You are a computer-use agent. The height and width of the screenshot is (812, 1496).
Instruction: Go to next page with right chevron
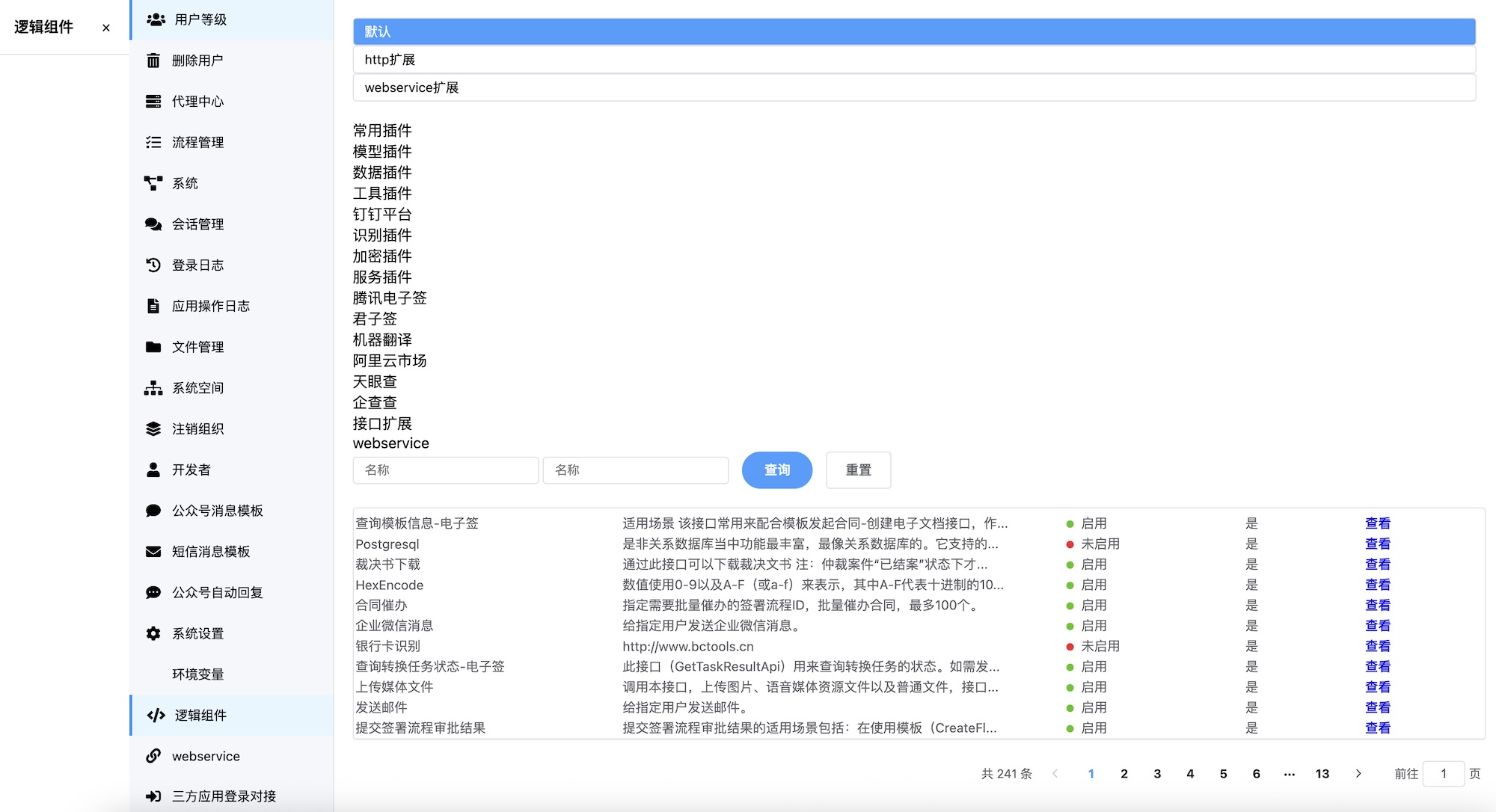[1358, 774]
